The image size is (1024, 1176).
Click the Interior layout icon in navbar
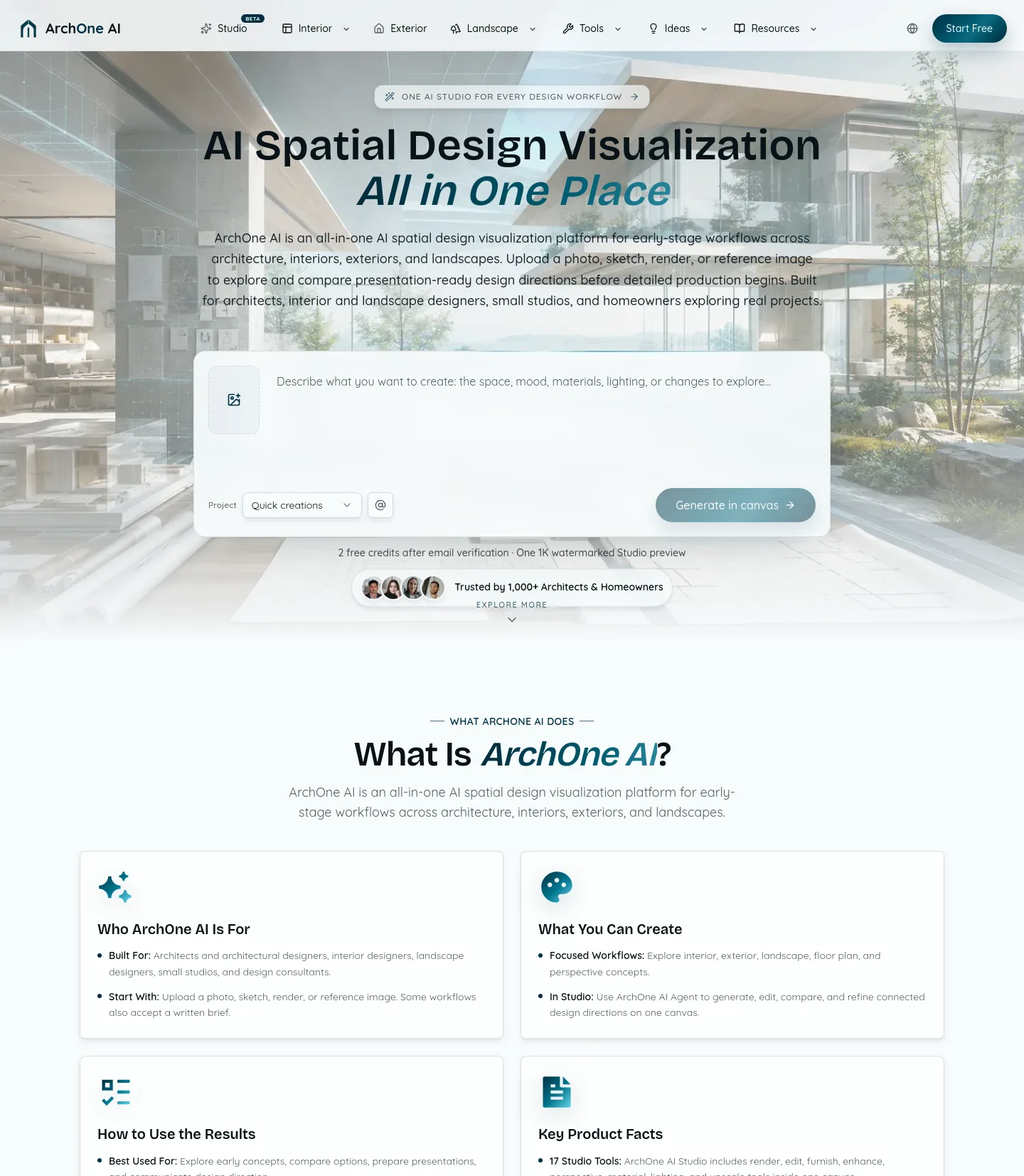click(287, 28)
